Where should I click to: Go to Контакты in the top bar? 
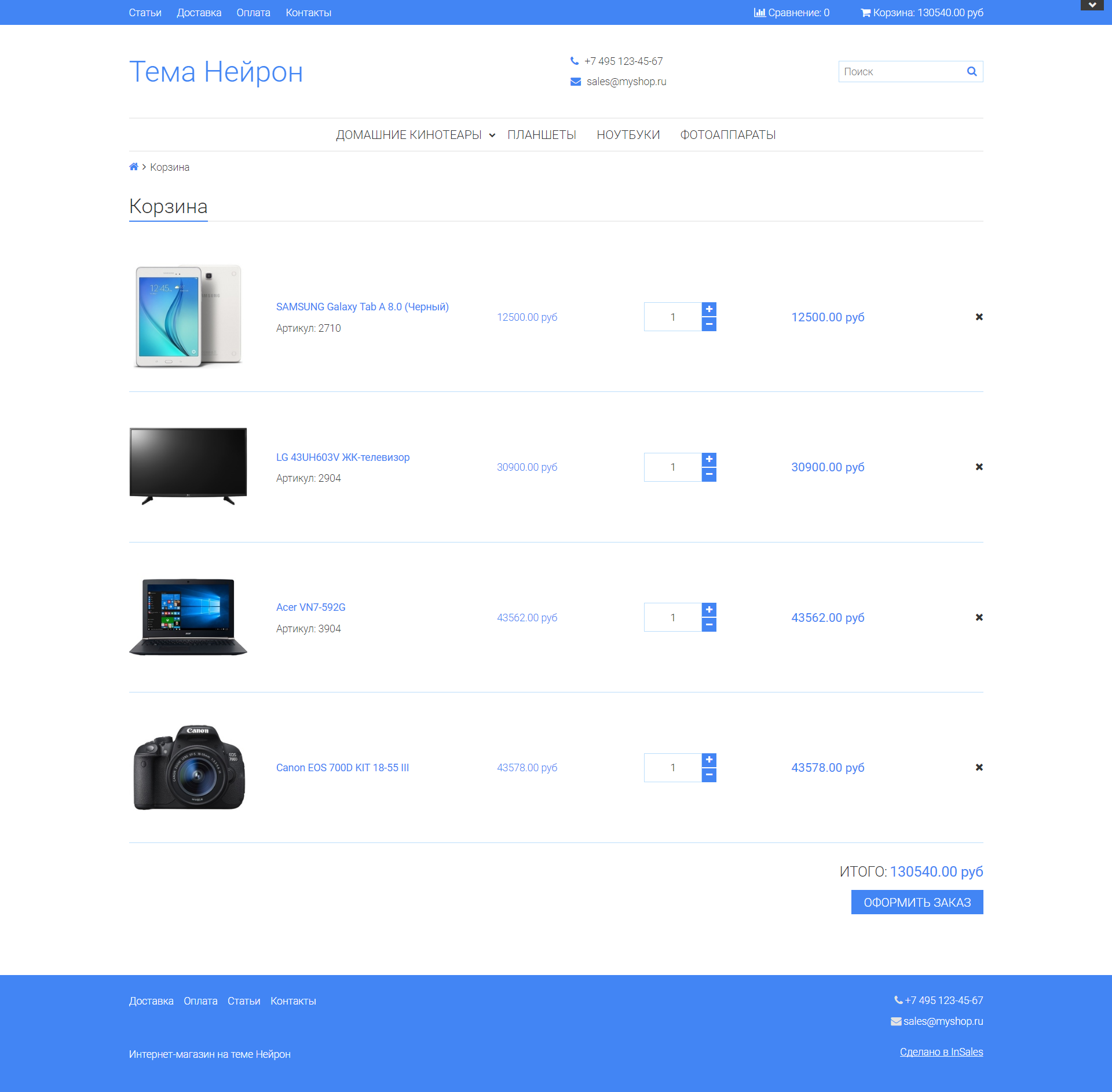pos(309,13)
